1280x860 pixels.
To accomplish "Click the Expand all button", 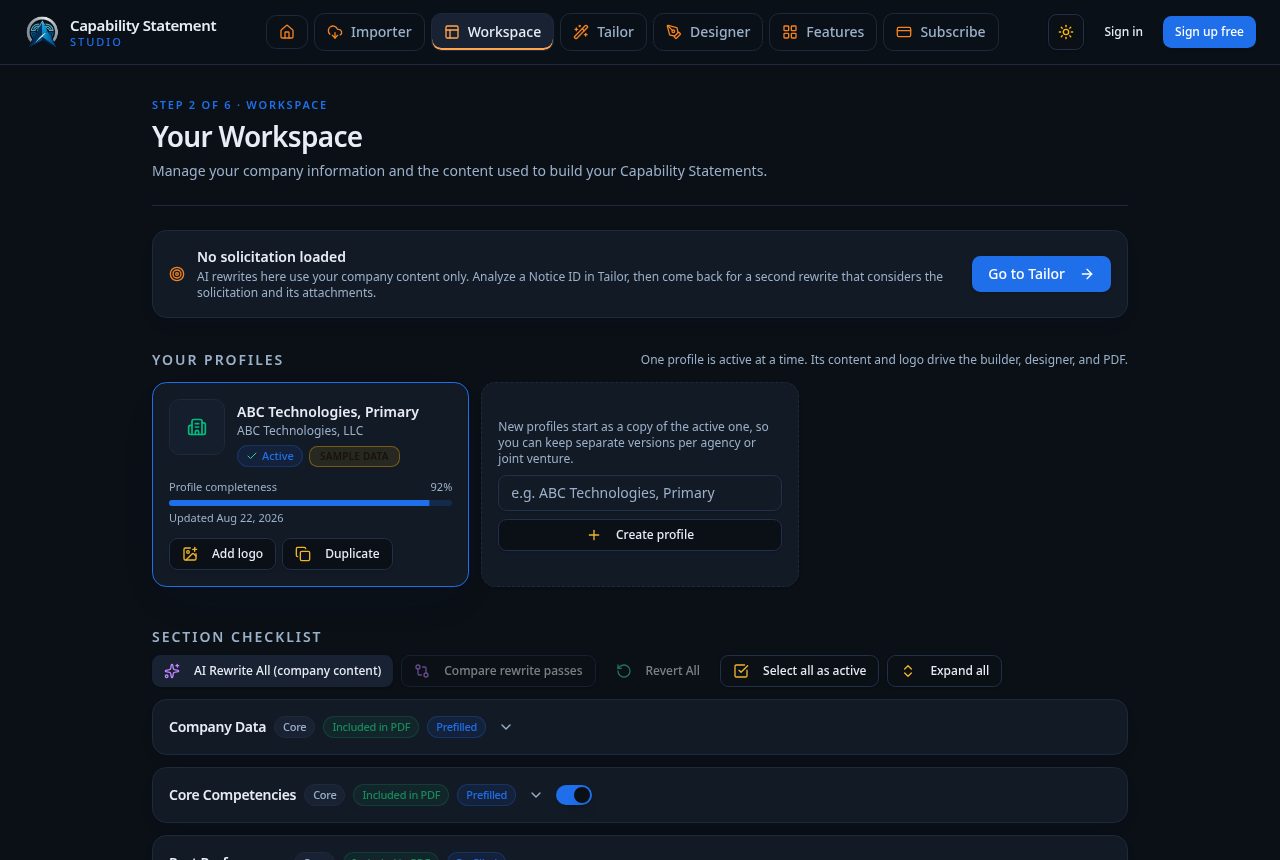I will click(x=944, y=671).
